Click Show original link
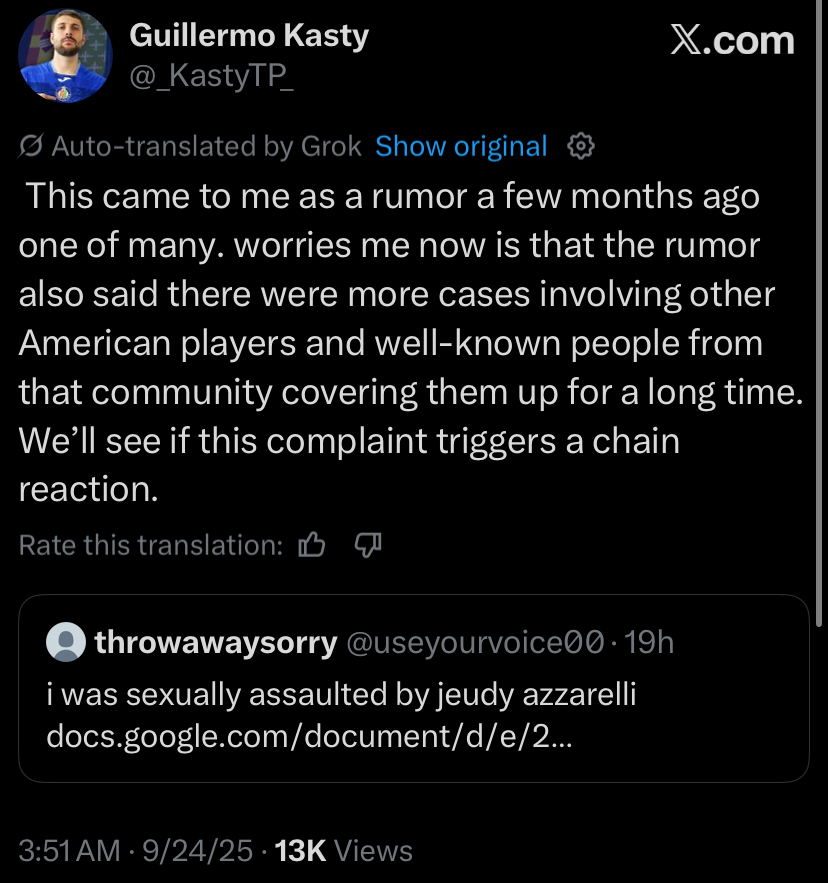The image size is (828, 883). click(x=461, y=146)
